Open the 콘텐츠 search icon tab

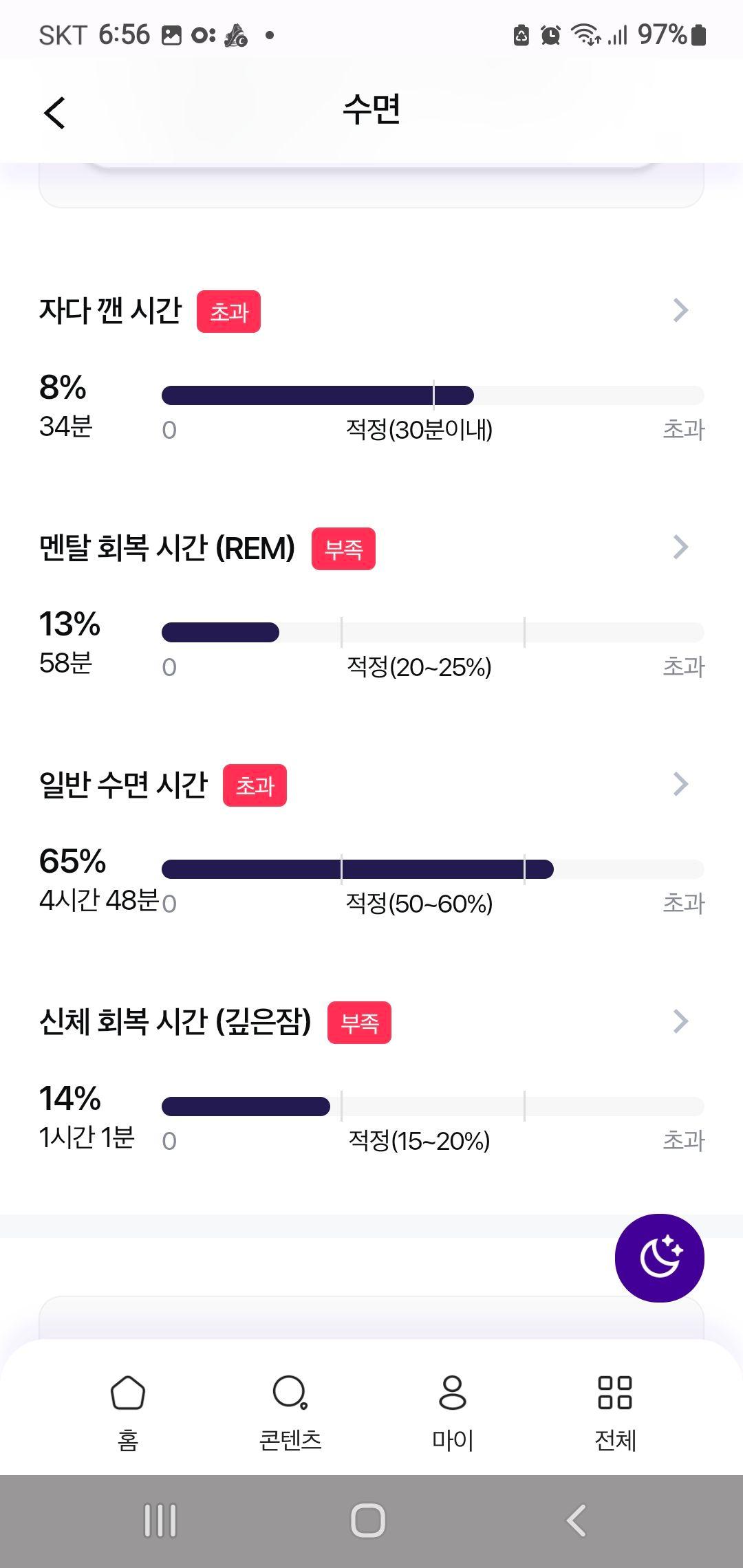290,1393
